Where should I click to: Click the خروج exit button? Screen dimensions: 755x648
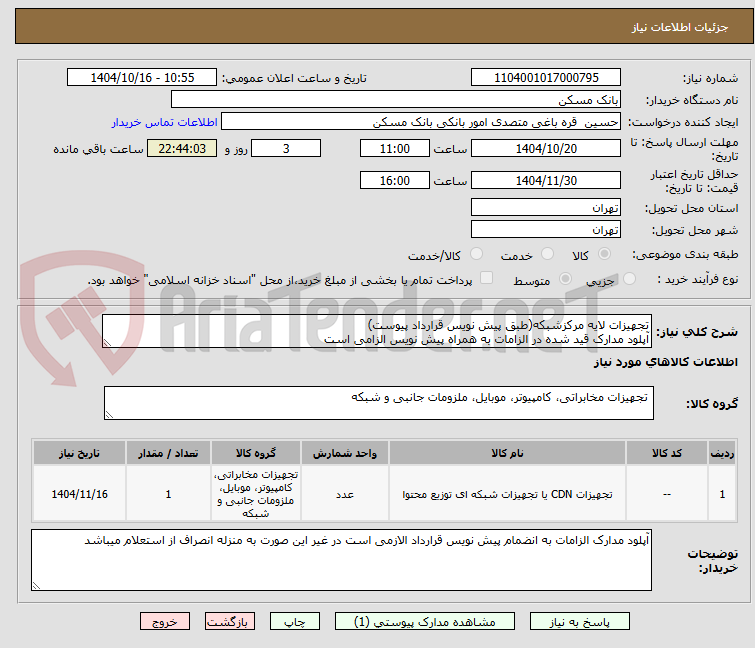165,621
